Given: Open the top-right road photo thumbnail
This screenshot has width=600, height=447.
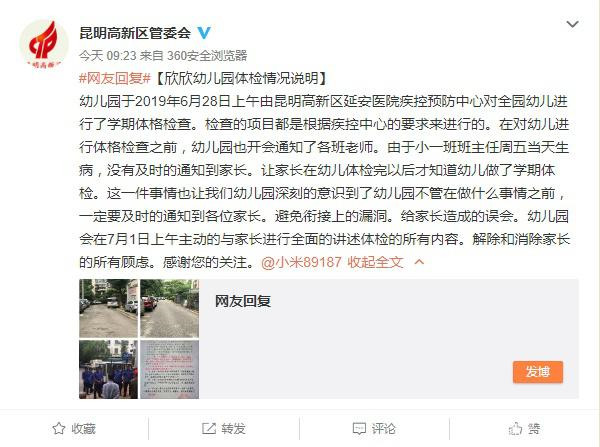Looking at the screenshot, I should pyautogui.click(x=170, y=308).
